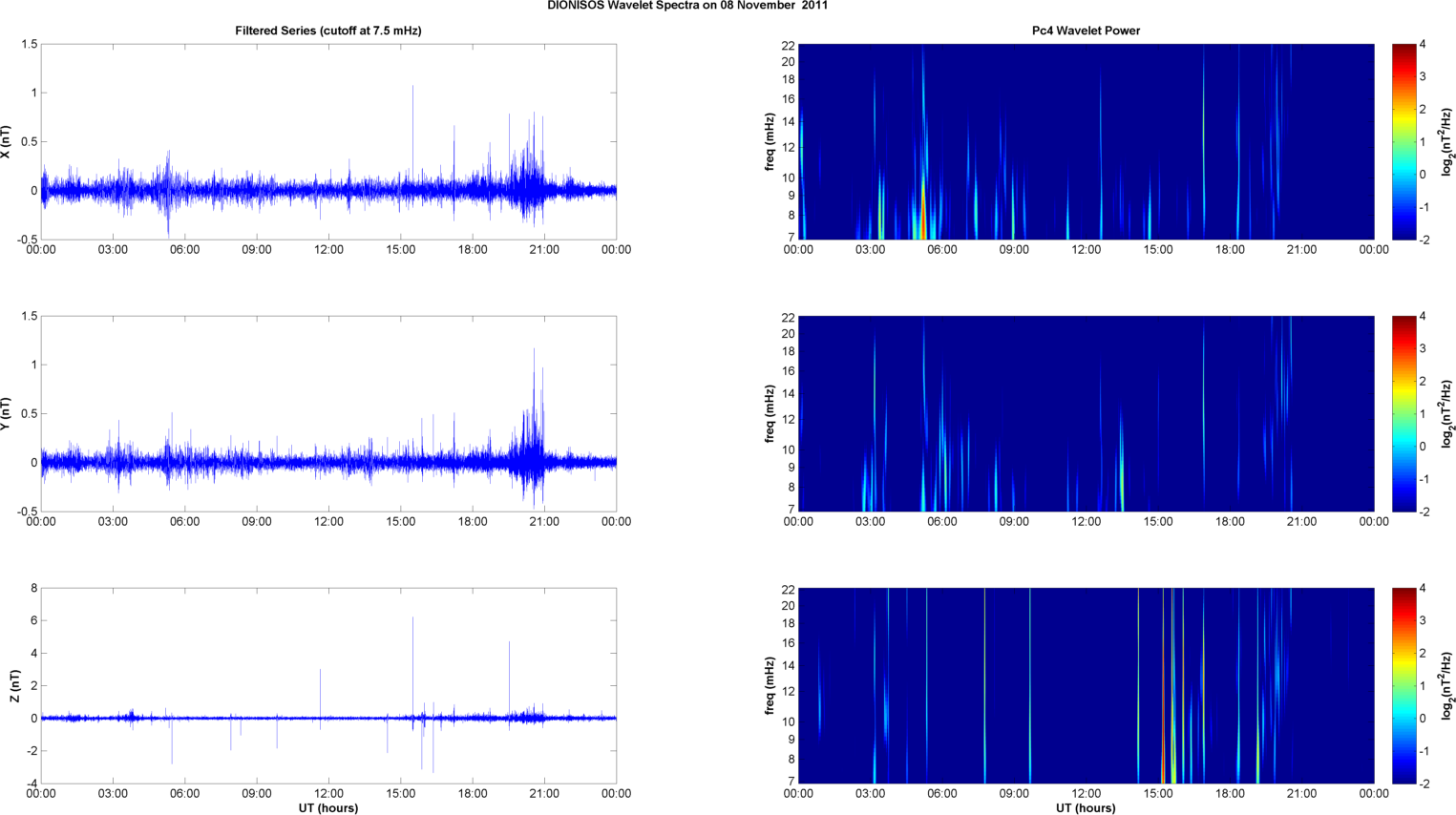Click '12:00' tick under the X time series

tap(328, 250)
